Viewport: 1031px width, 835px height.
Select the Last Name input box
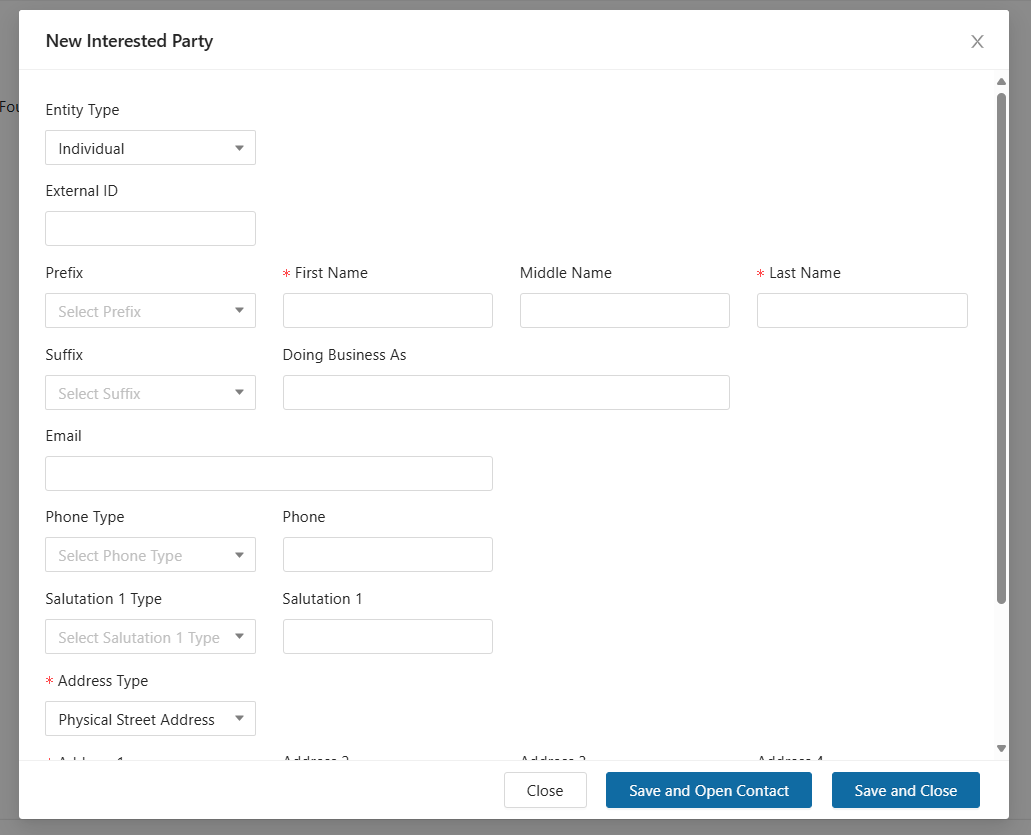click(862, 310)
